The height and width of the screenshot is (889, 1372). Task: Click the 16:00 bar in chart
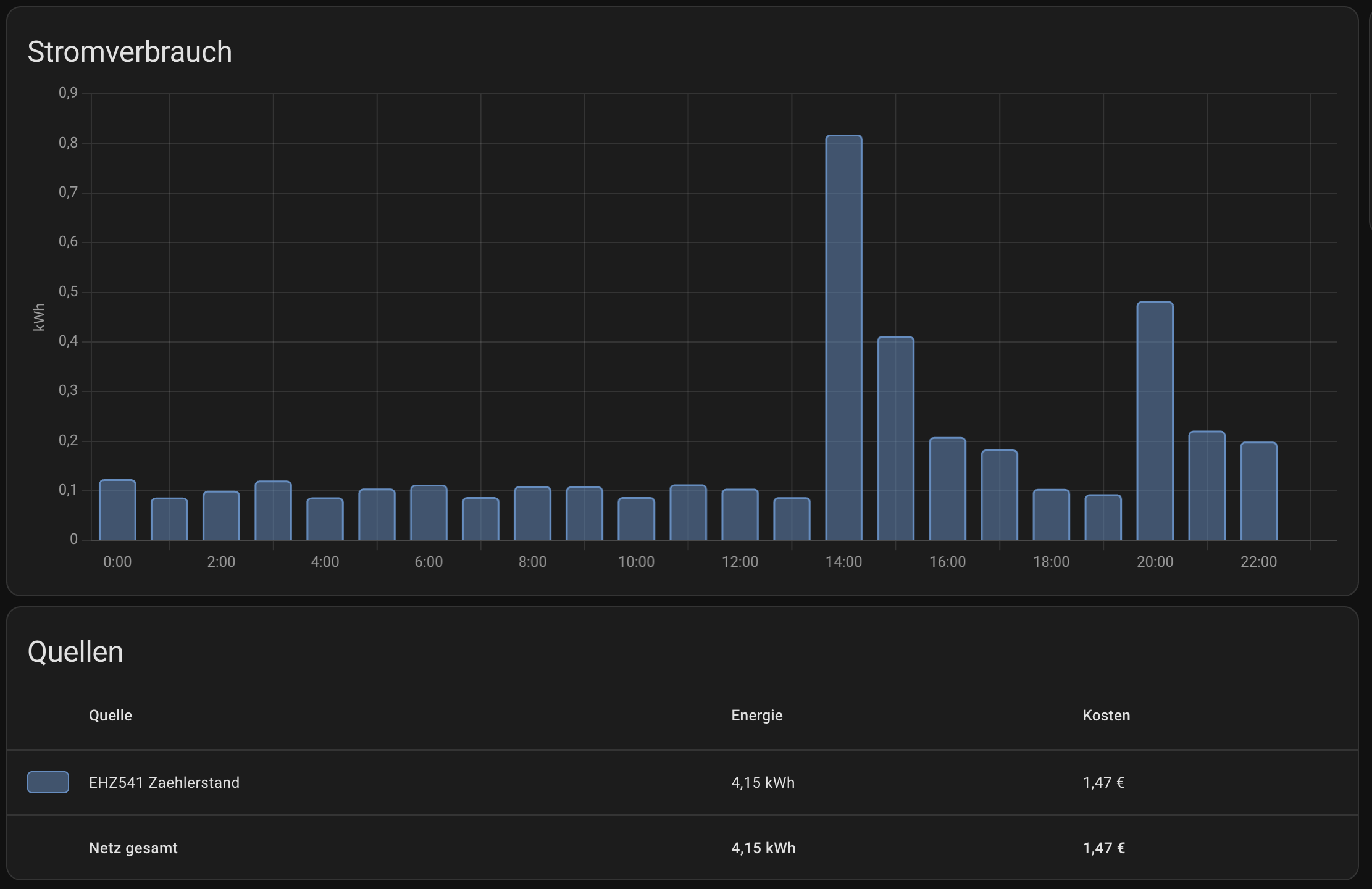click(947, 489)
